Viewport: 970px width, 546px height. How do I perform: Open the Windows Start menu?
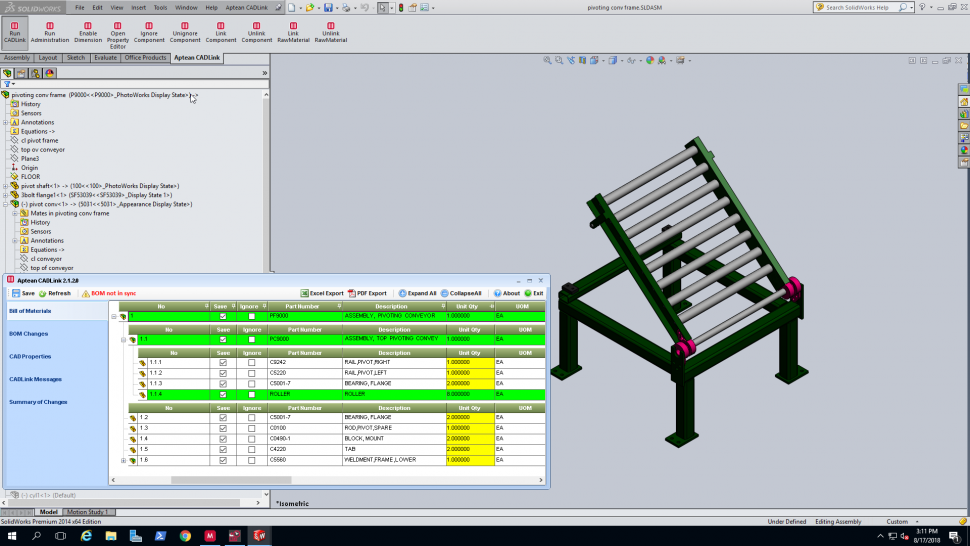pyautogui.click(x=12, y=535)
